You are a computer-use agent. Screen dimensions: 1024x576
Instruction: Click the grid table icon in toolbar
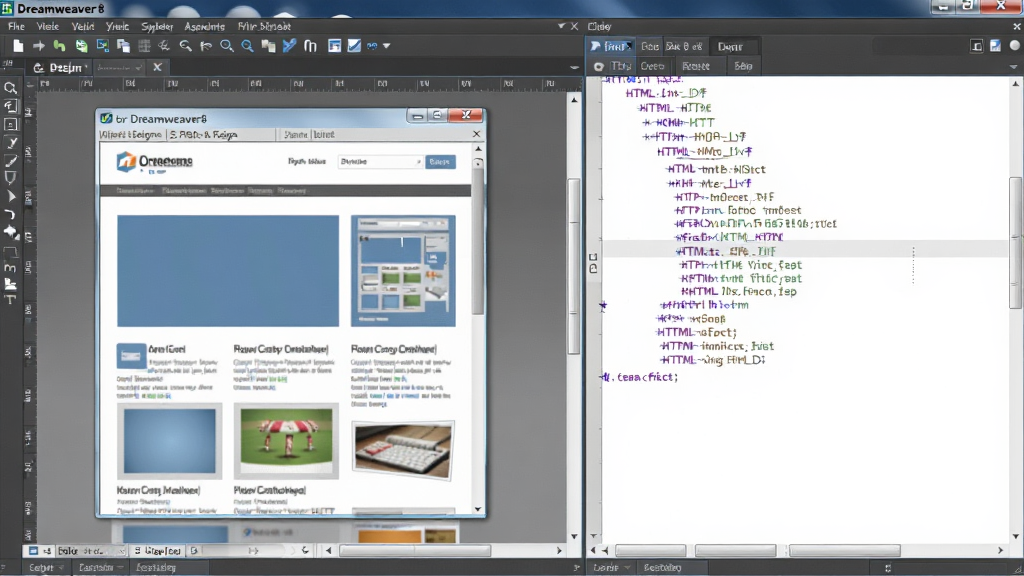(x=144, y=46)
